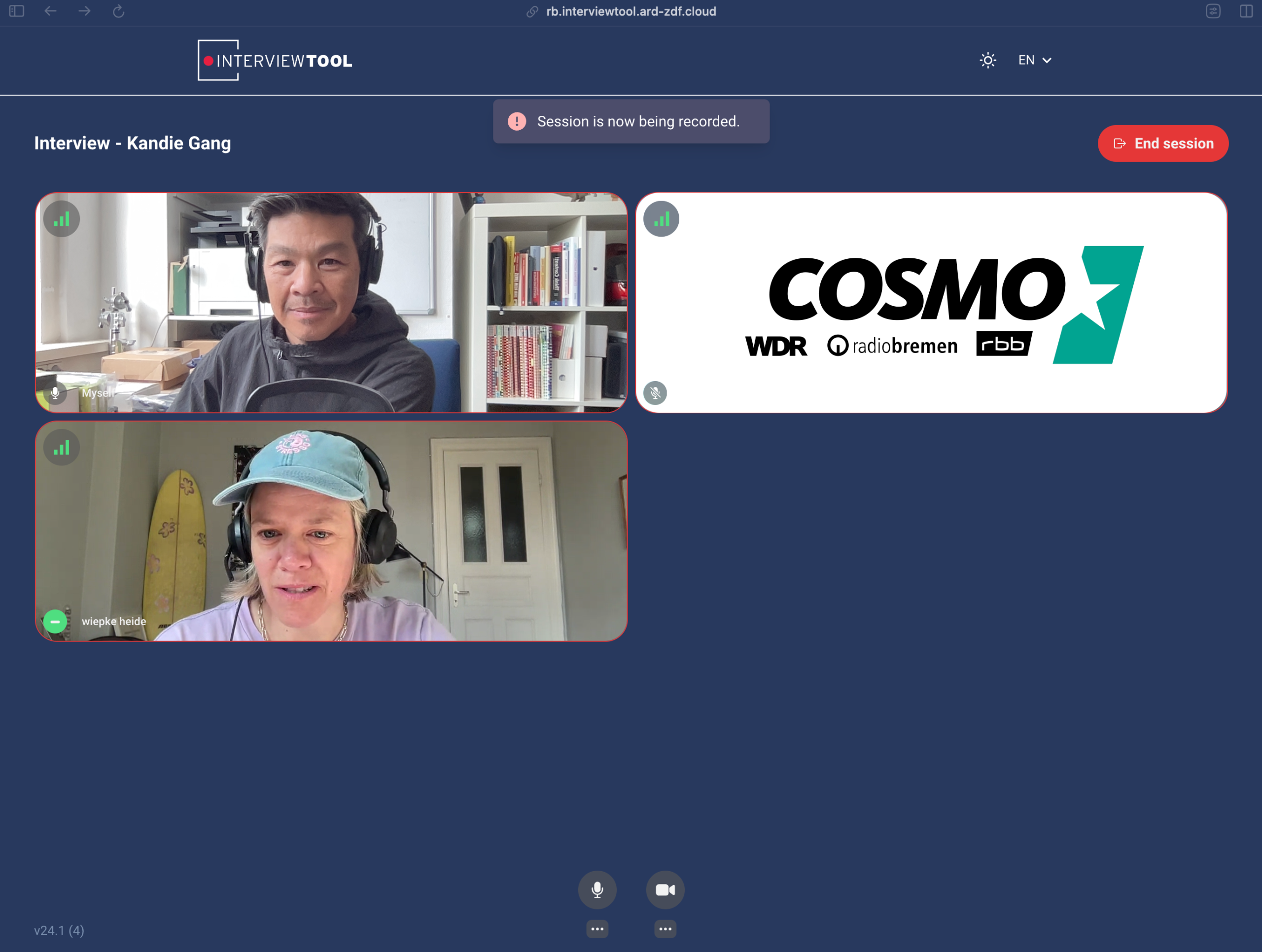Click the 'Interview - Kandie Gang' title

click(x=132, y=143)
